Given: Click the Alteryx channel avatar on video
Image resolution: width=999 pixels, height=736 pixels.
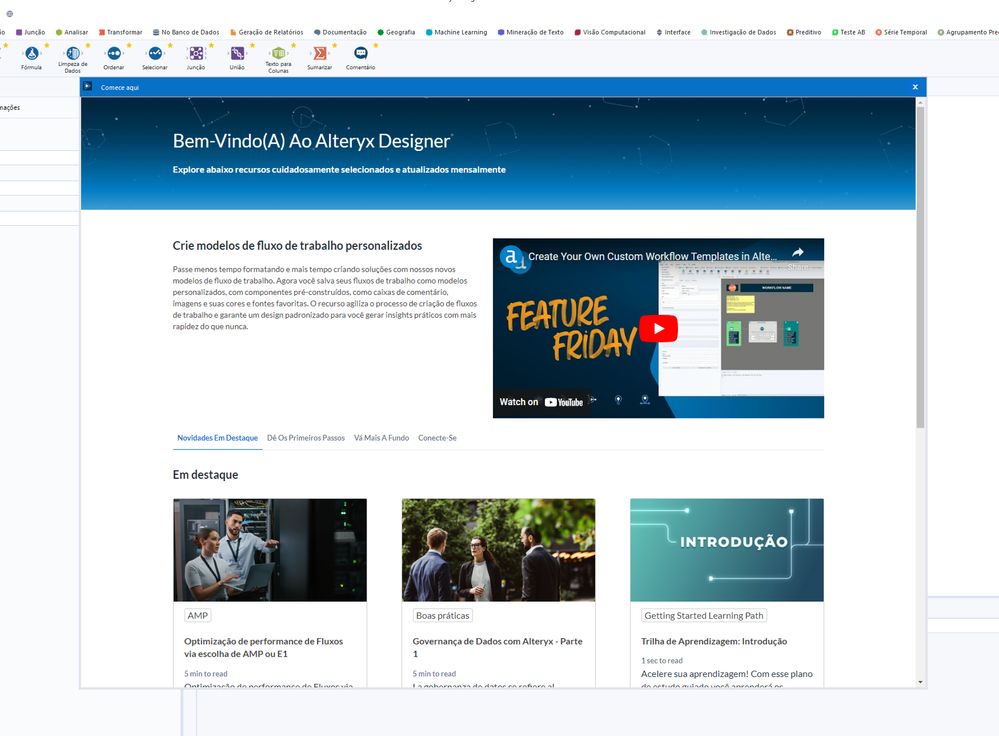Looking at the screenshot, I should click(513, 258).
